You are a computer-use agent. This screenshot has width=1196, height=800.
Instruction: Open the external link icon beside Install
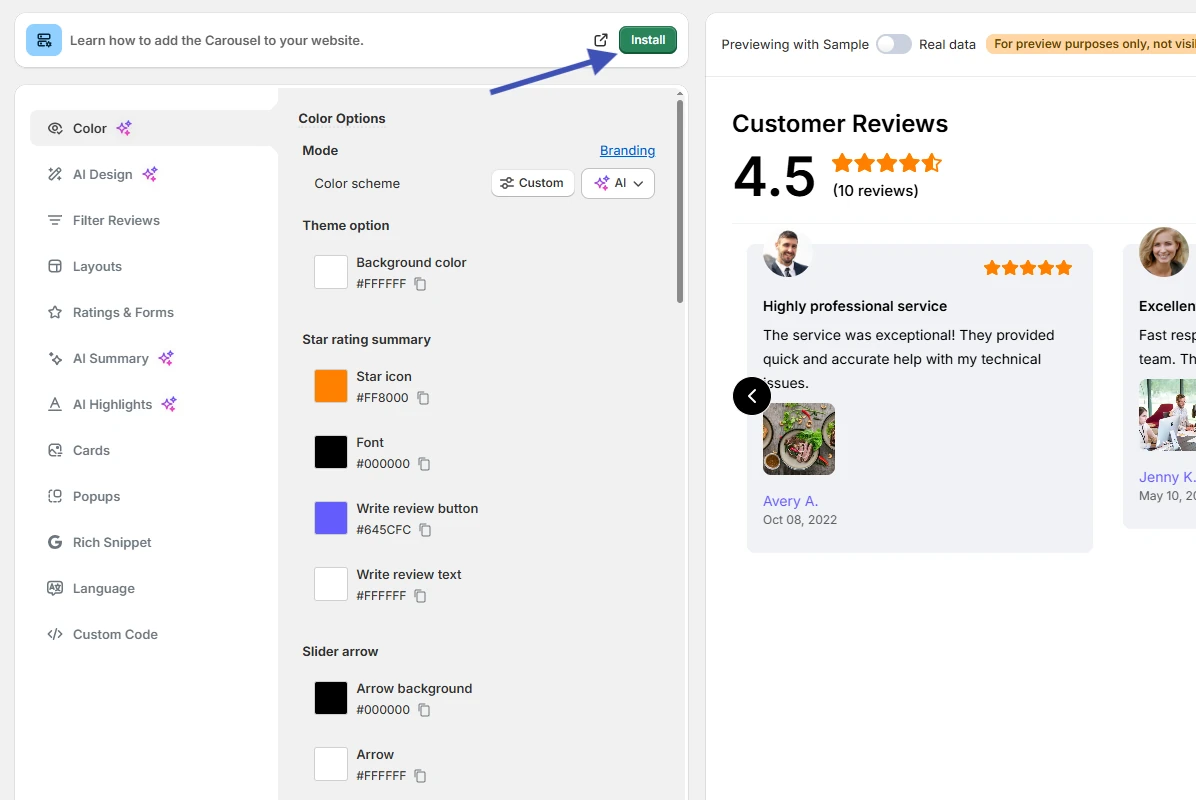tap(601, 40)
